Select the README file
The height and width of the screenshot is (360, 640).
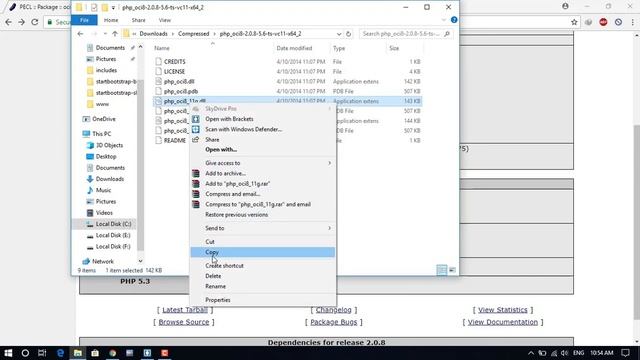(175, 140)
